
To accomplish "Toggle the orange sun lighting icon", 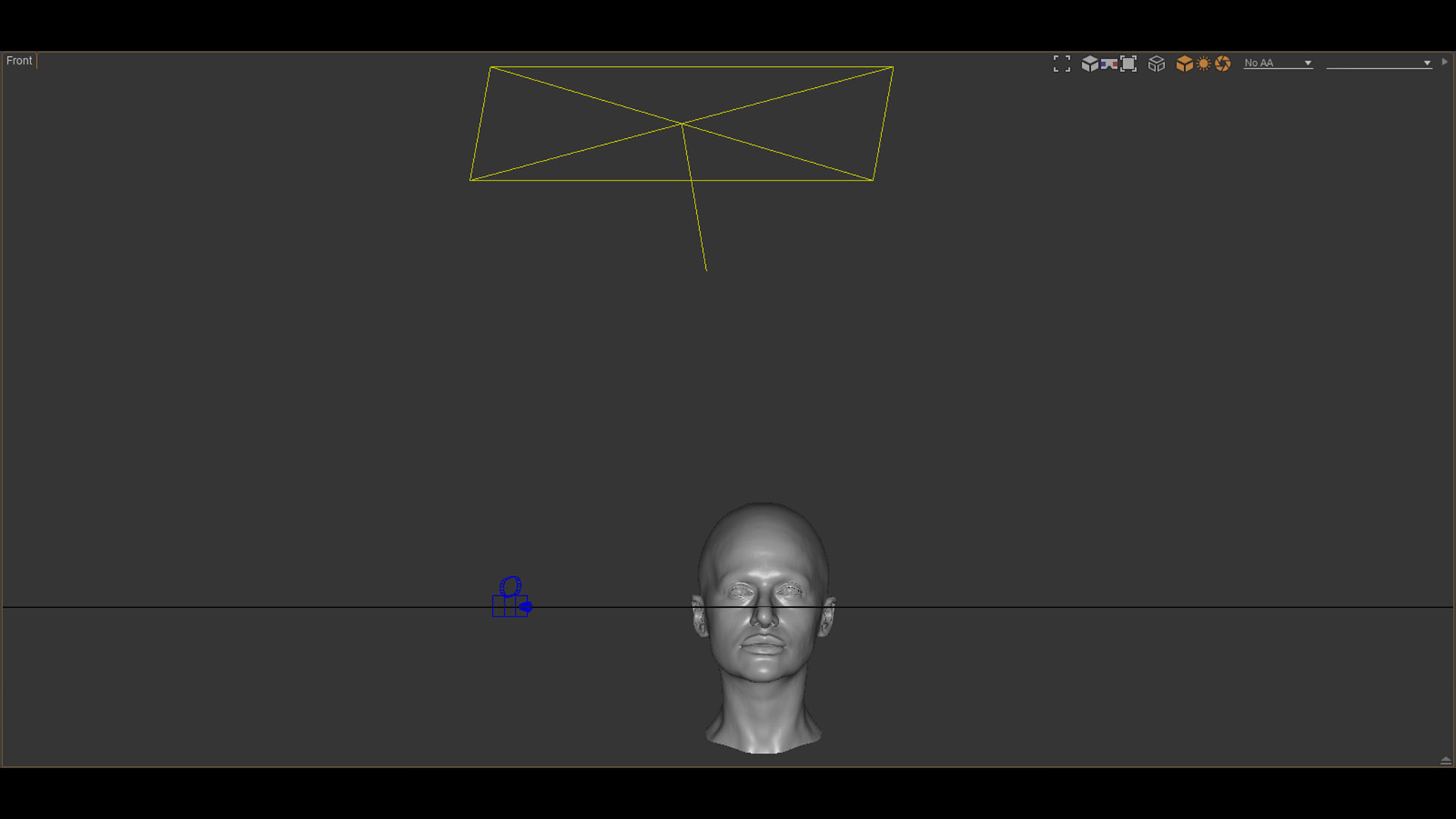I will click(x=1203, y=64).
